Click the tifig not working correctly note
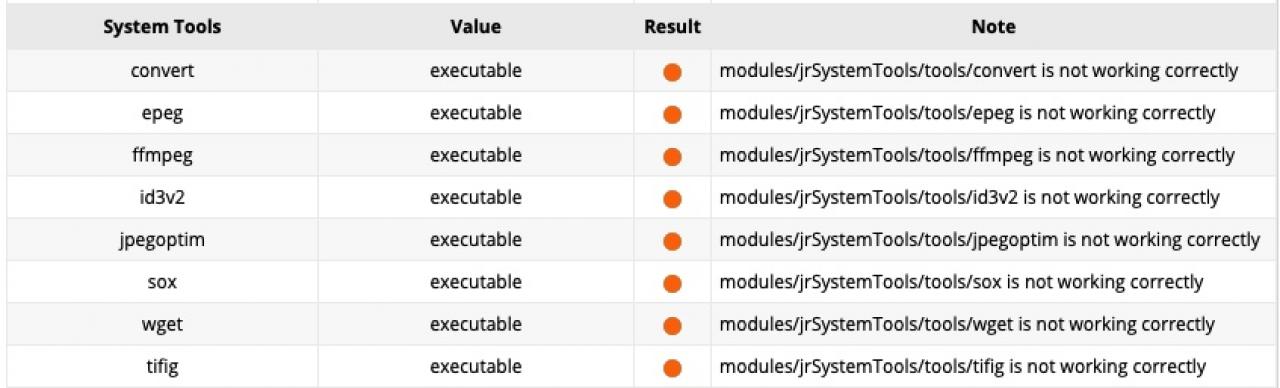 (x=963, y=366)
